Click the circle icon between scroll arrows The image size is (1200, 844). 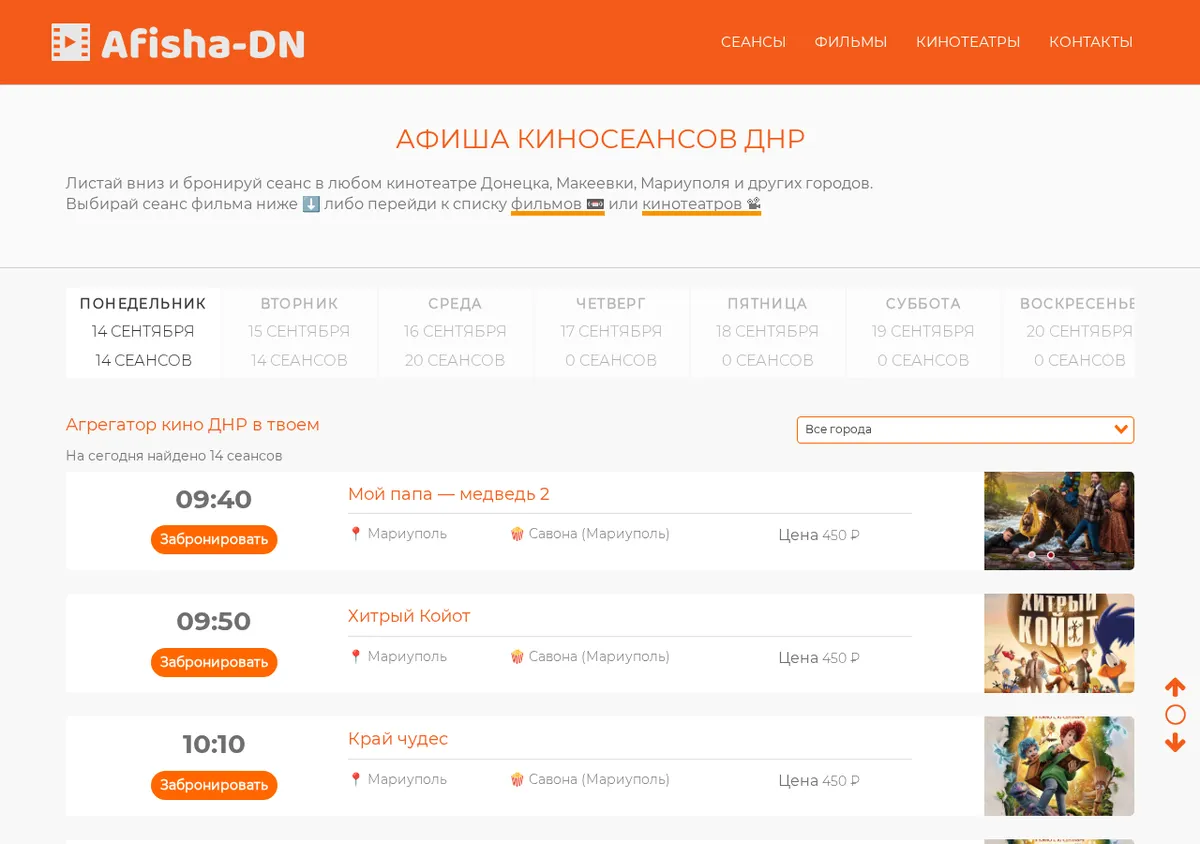coord(1175,715)
